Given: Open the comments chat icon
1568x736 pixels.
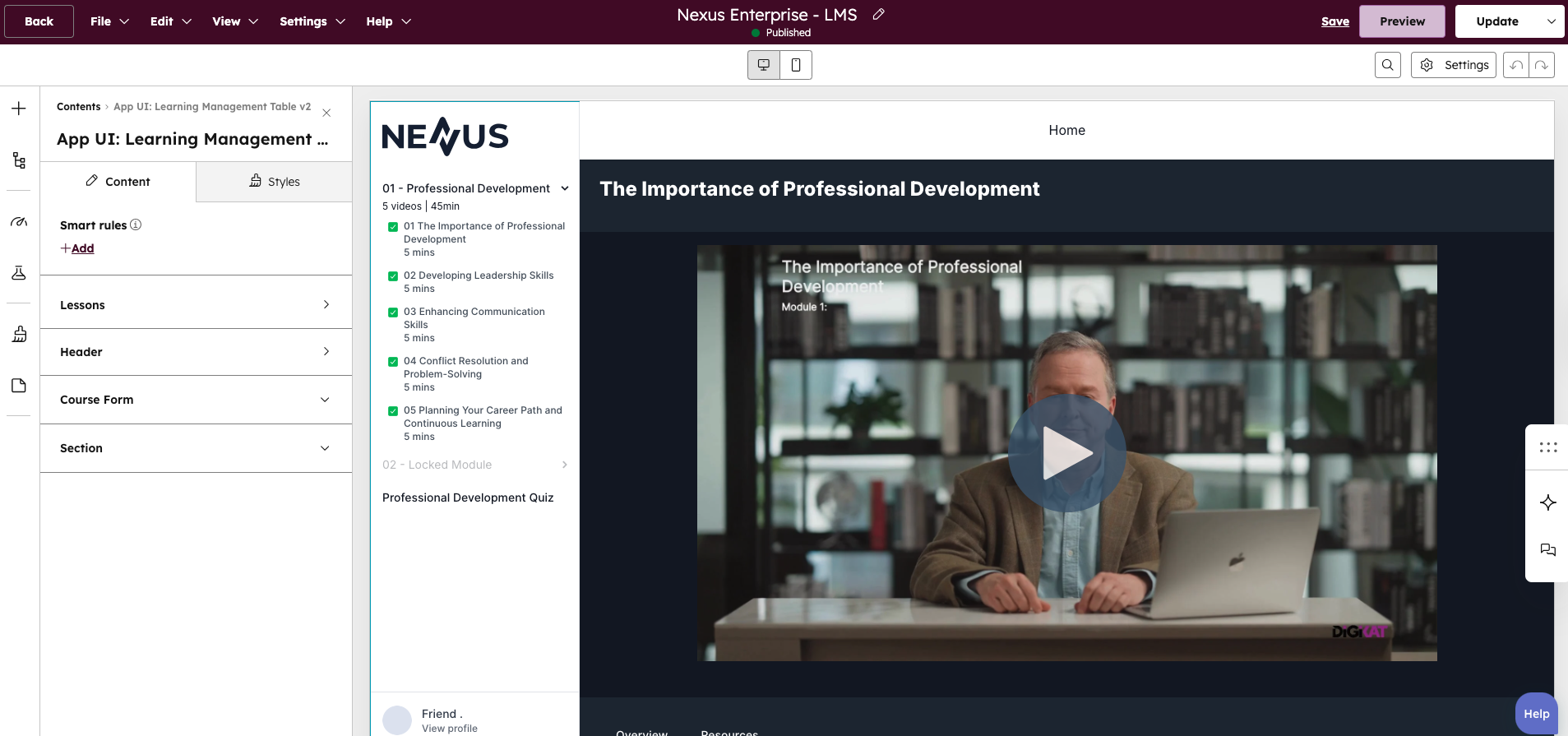Looking at the screenshot, I should (1547, 550).
